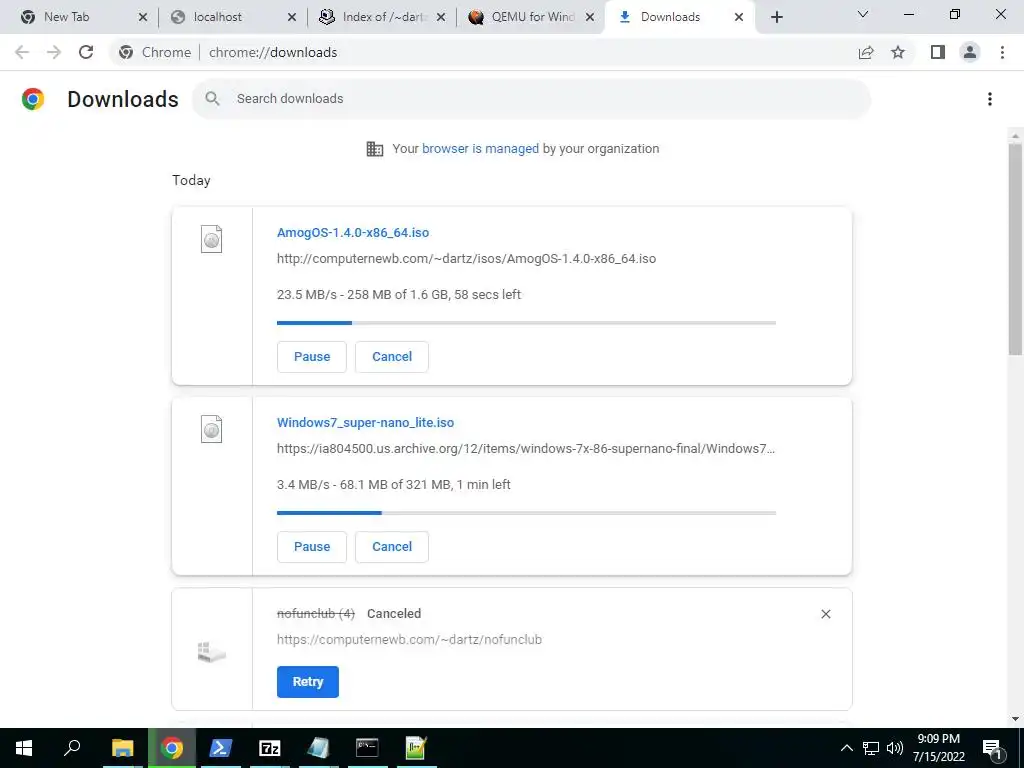Open Windows taskbar search
The width and height of the screenshot is (1024, 768).
72,748
